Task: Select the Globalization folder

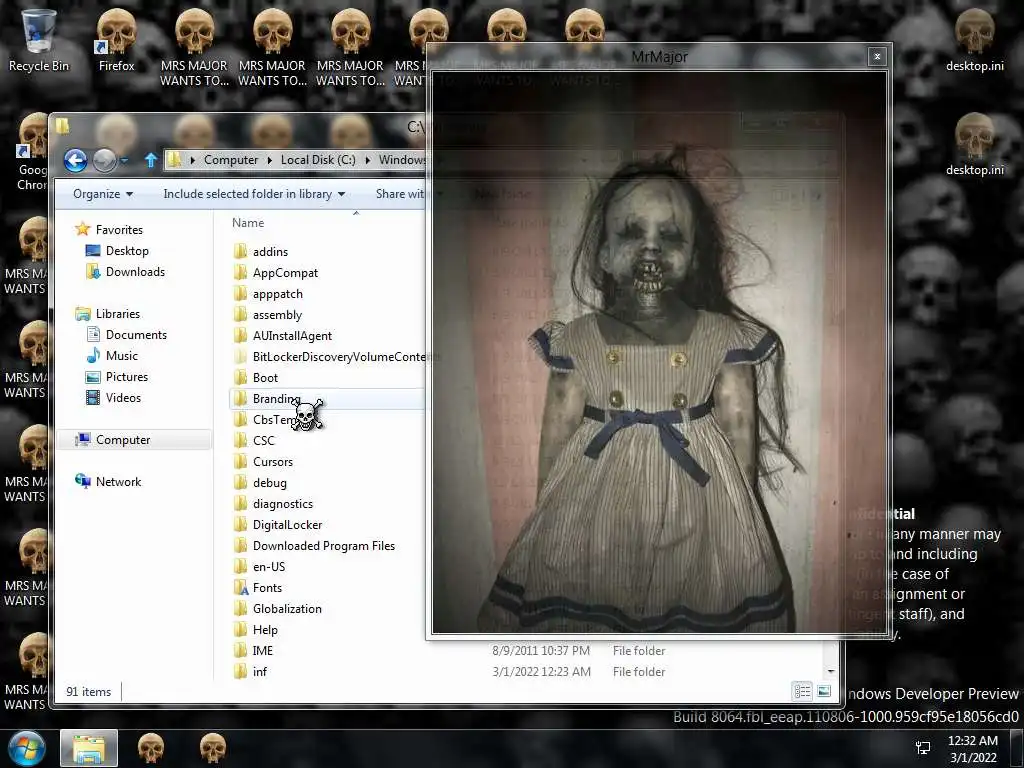Action: pyautogui.click(x=278, y=609)
